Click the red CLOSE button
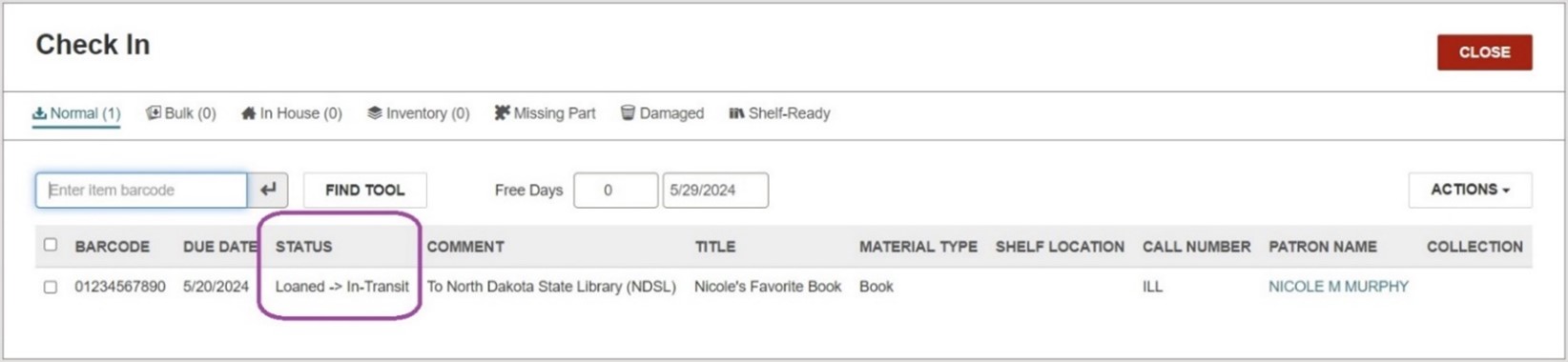Viewport: 1568px width, 362px height. 1484,52
